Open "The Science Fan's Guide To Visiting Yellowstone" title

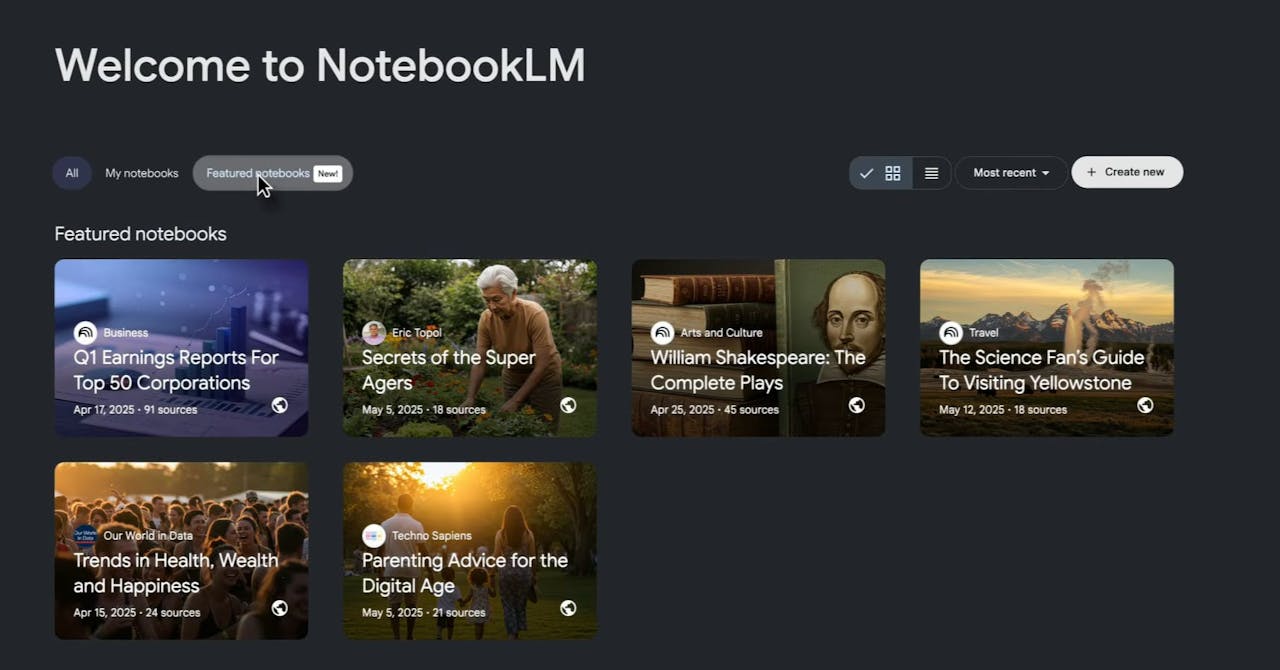click(x=1042, y=370)
